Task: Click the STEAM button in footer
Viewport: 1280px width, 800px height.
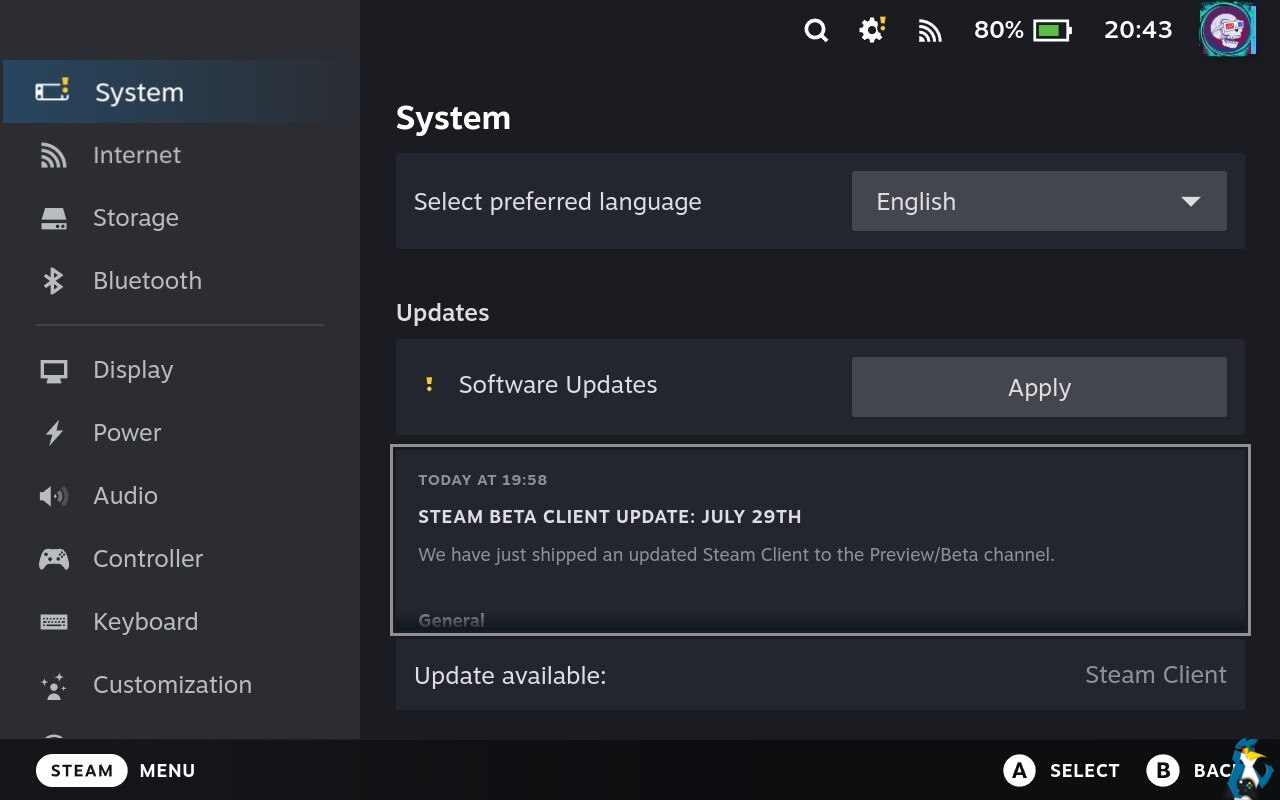Action: tap(82, 770)
